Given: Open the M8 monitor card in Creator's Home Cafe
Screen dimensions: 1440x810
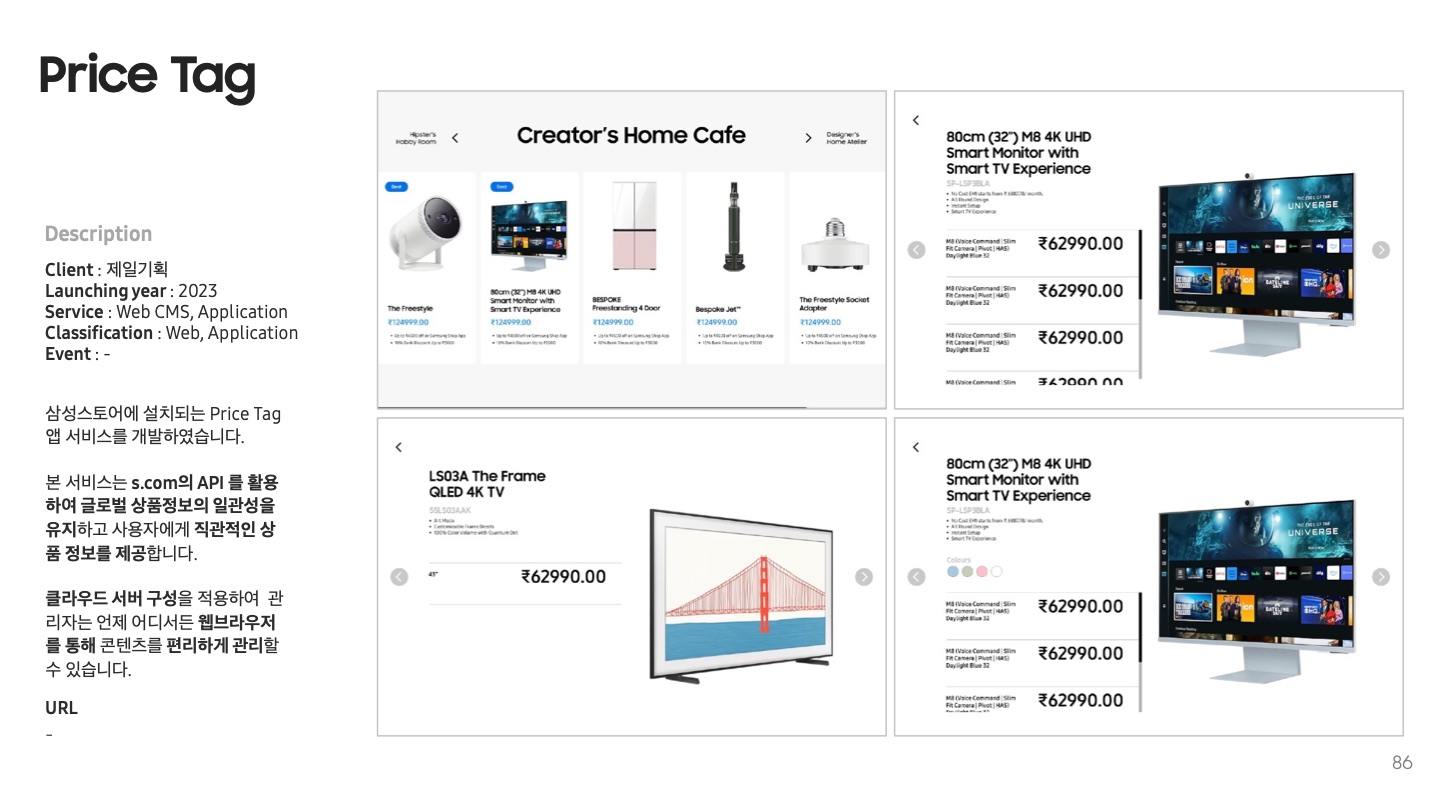Looking at the screenshot, I should tap(530, 268).
